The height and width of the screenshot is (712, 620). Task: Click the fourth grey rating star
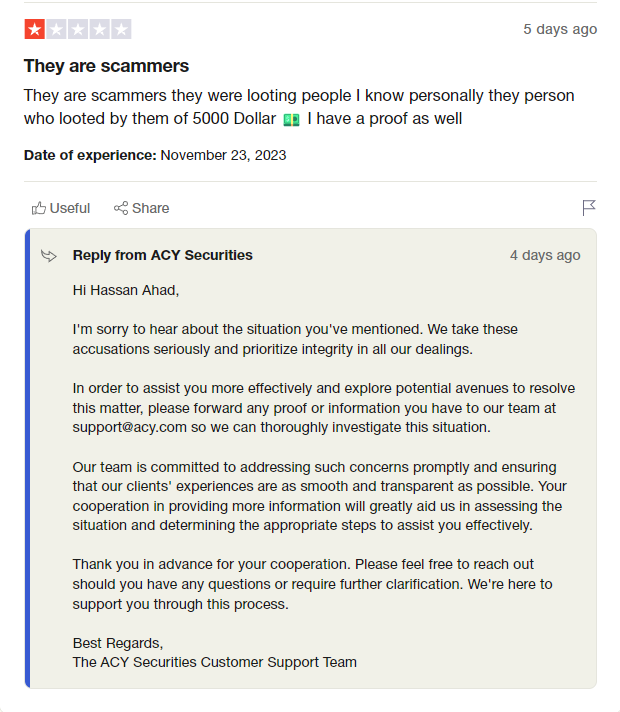point(99,30)
